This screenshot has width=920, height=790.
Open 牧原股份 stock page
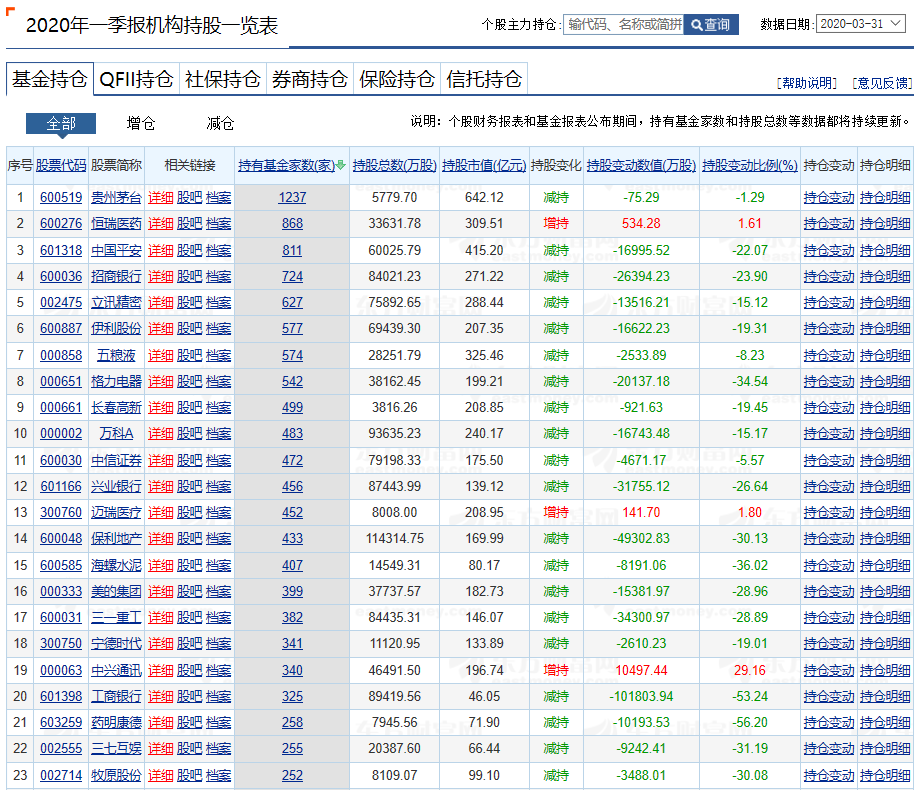pyautogui.click(x=116, y=775)
